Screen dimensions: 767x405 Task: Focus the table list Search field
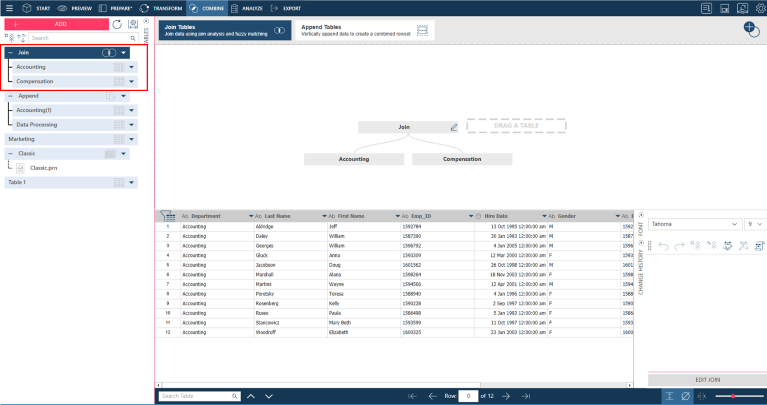point(78,38)
